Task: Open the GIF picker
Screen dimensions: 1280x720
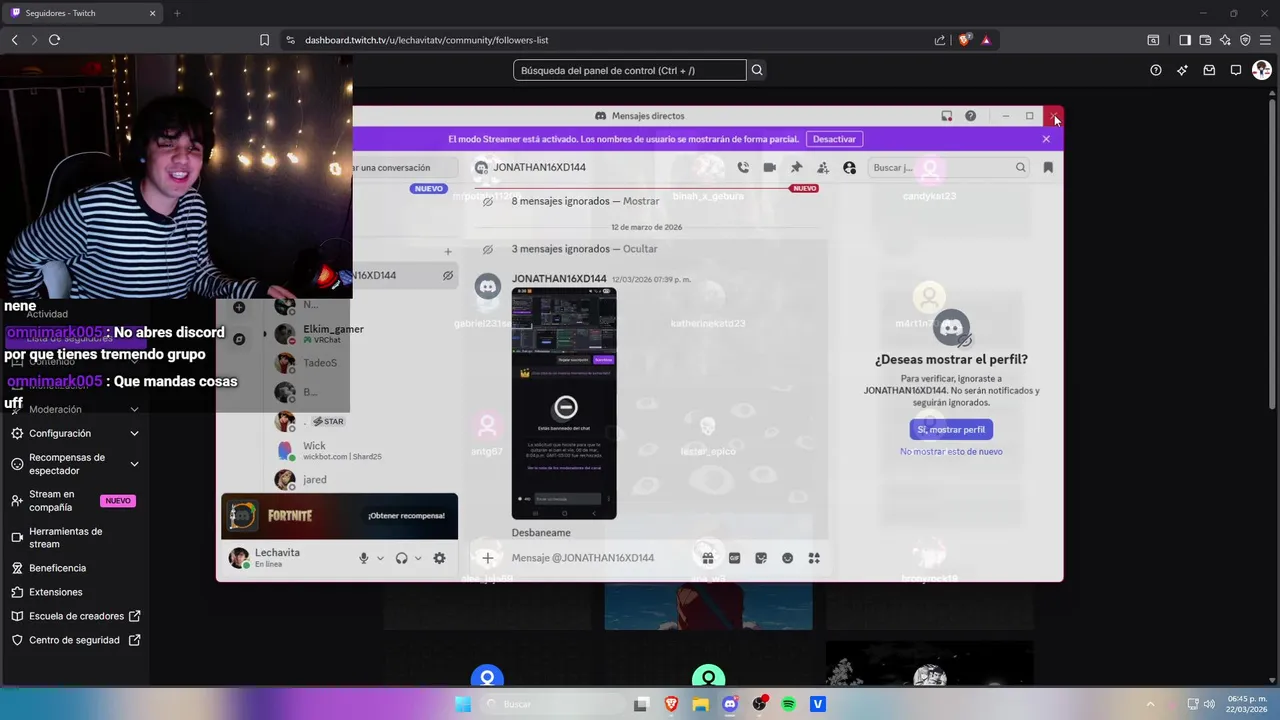Action: 734,558
